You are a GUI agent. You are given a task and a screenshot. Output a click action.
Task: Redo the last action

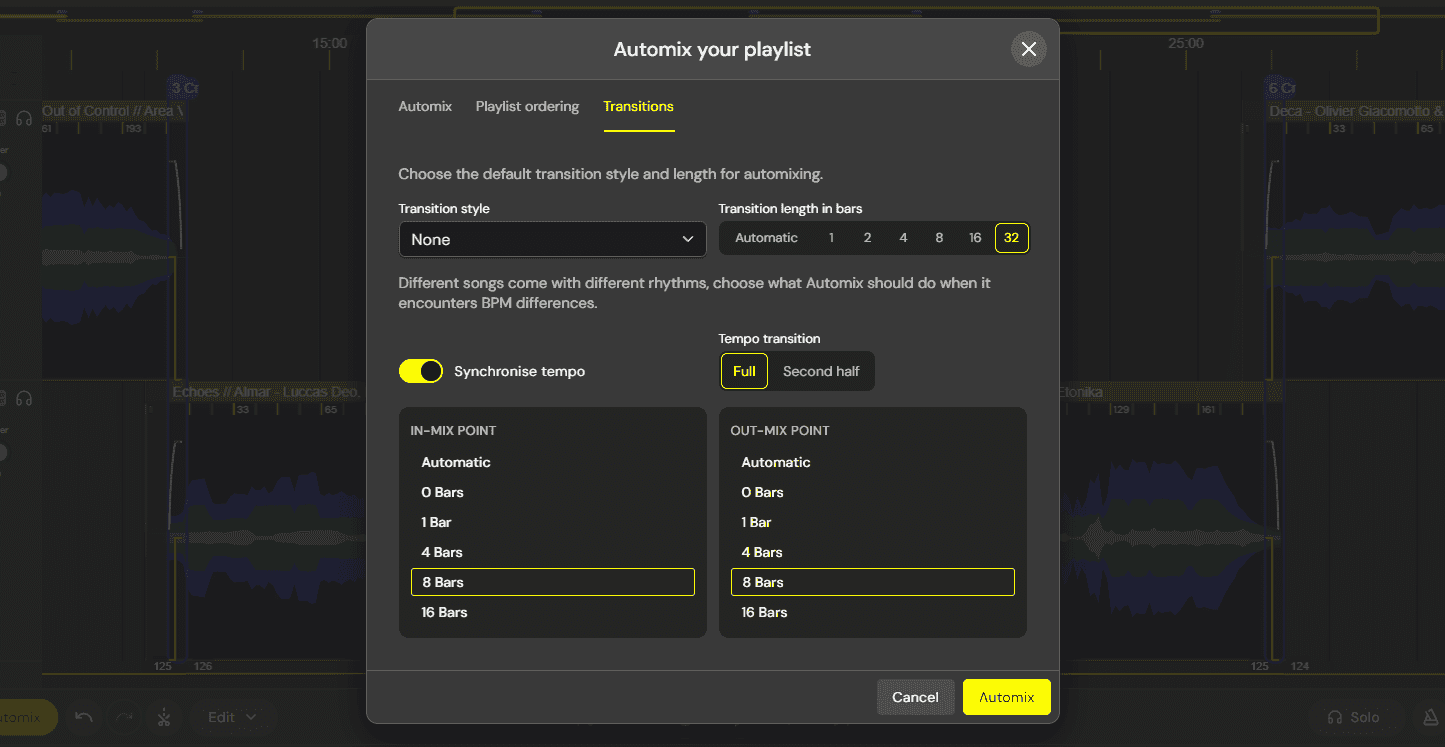pyautogui.click(x=124, y=717)
